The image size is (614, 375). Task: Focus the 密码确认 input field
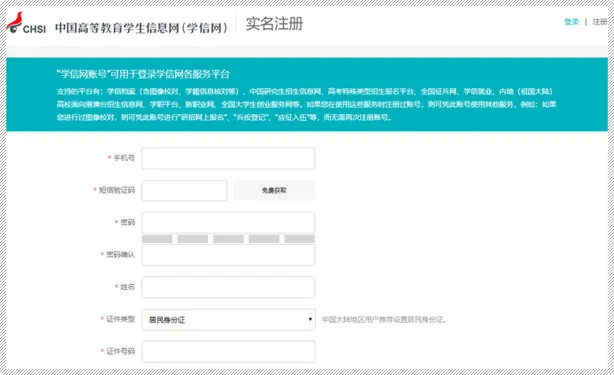coord(228,255)
